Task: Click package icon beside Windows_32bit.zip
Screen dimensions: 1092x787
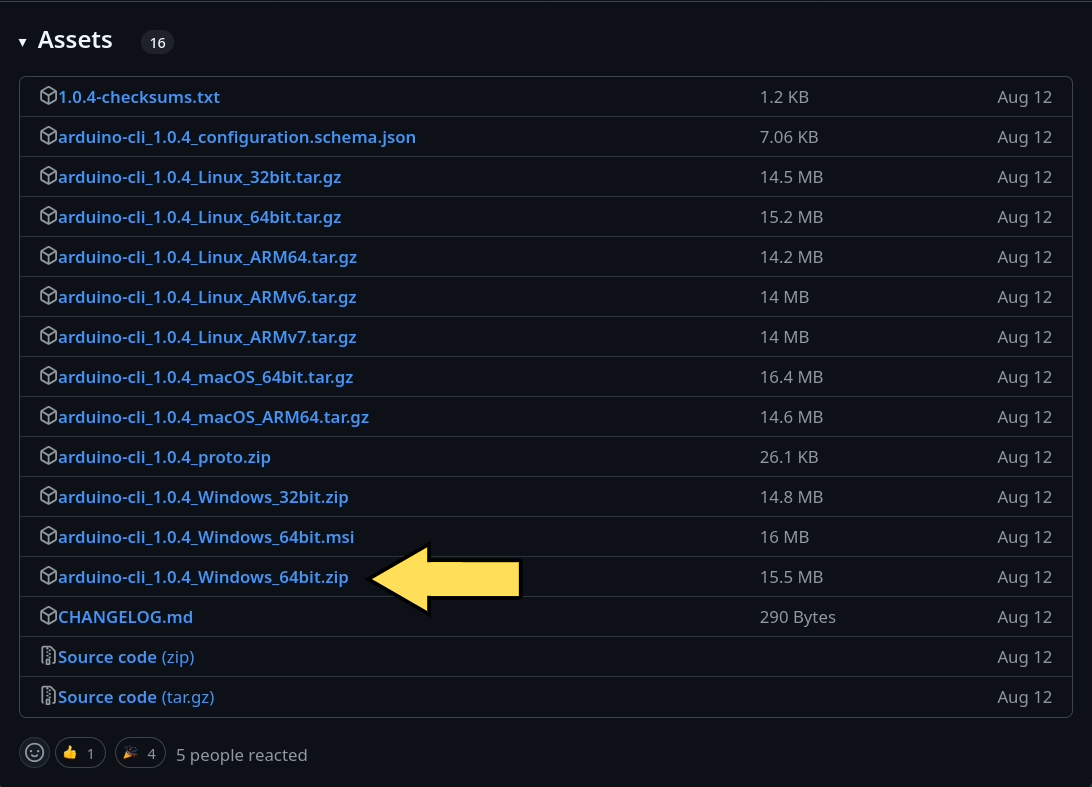Action: 48,495
